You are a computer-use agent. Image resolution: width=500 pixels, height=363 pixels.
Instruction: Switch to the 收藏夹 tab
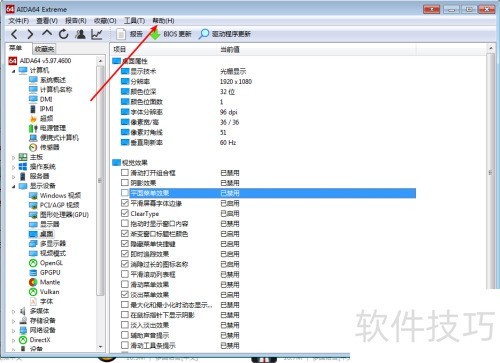tap(44, 49)
